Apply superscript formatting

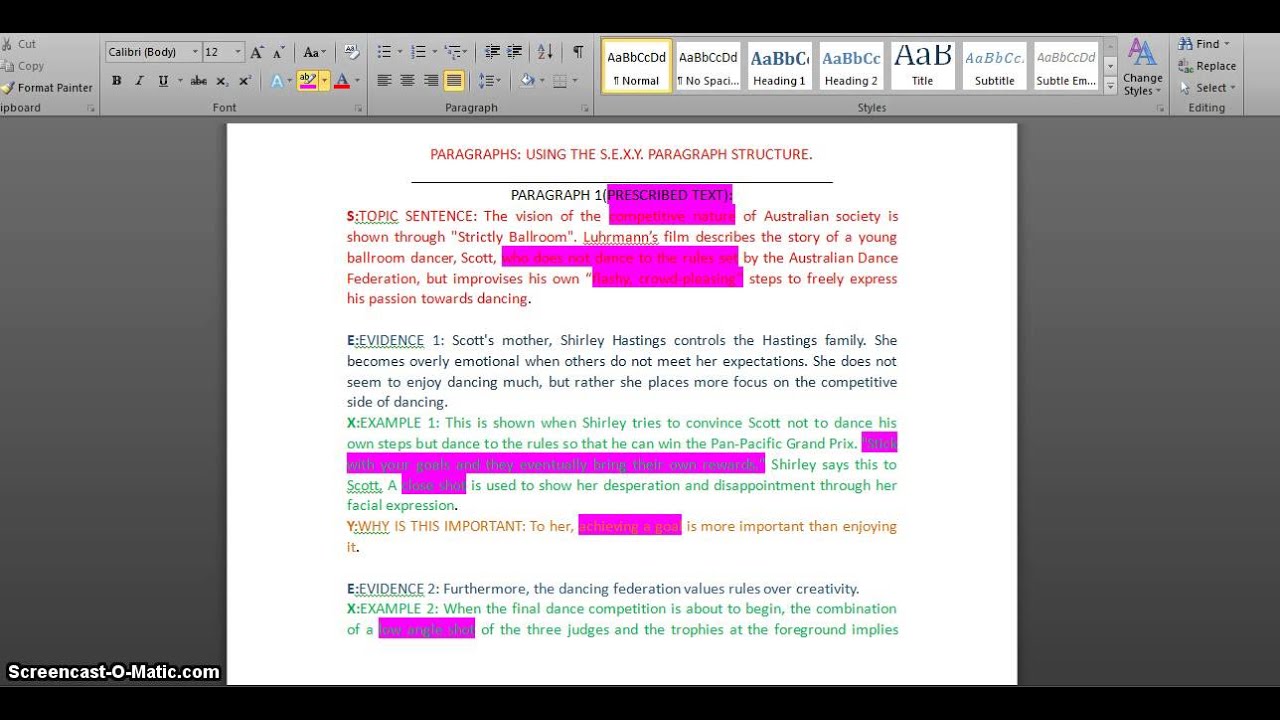tap(245, 81)
